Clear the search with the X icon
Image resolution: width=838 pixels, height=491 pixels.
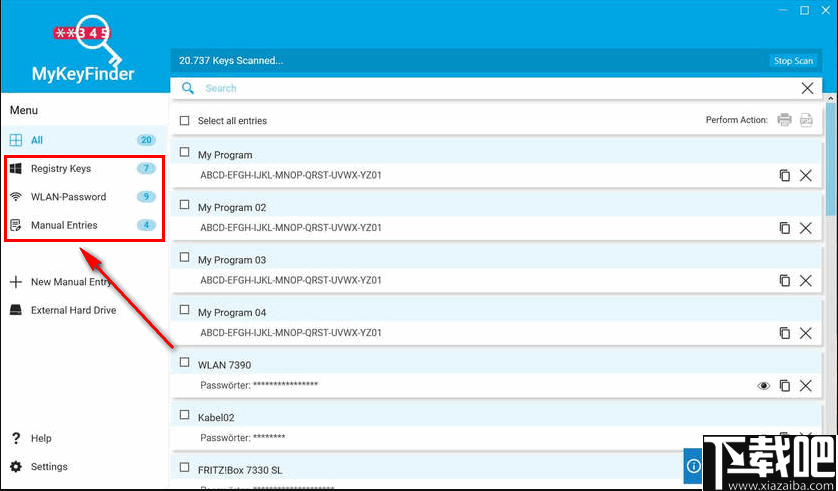click(808, 88)
